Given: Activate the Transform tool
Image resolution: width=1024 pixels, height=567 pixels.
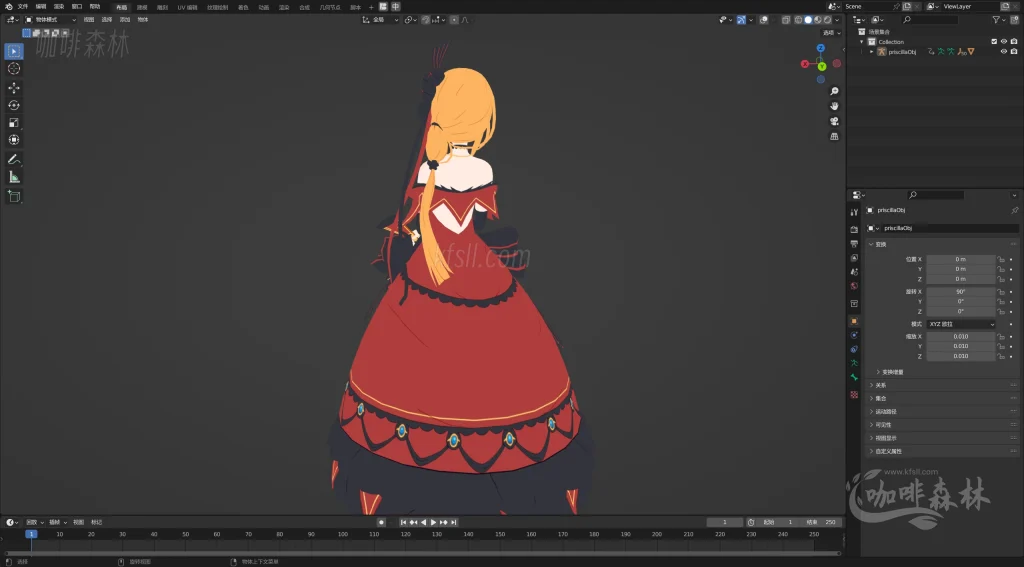Looking at the screenshot, I should click(x=14, y=140).
